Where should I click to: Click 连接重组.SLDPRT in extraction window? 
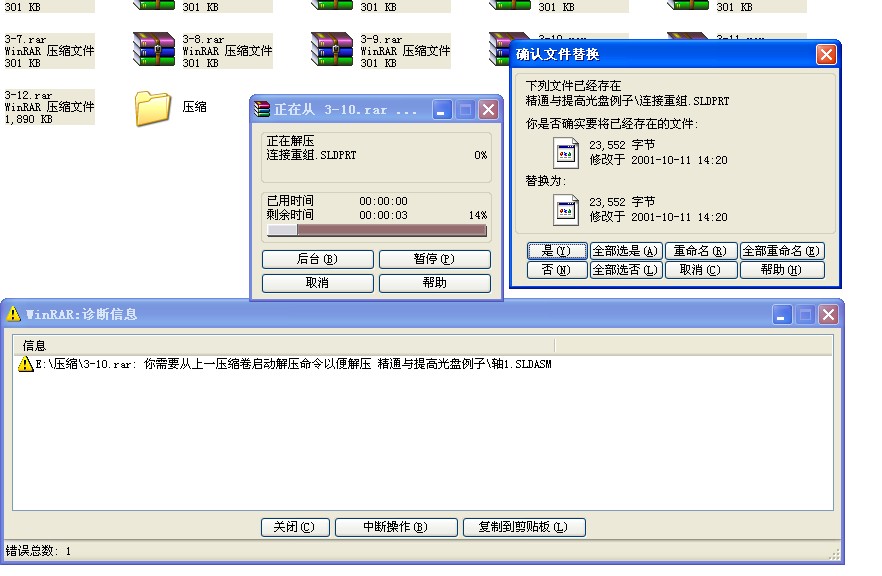click(311, 155)
